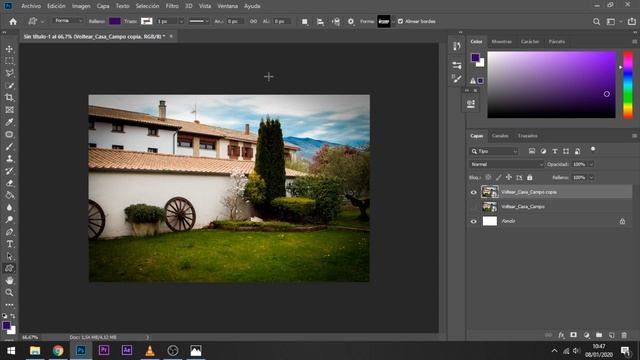
Task: Open the path arrangement options
Action: point(336,21)
